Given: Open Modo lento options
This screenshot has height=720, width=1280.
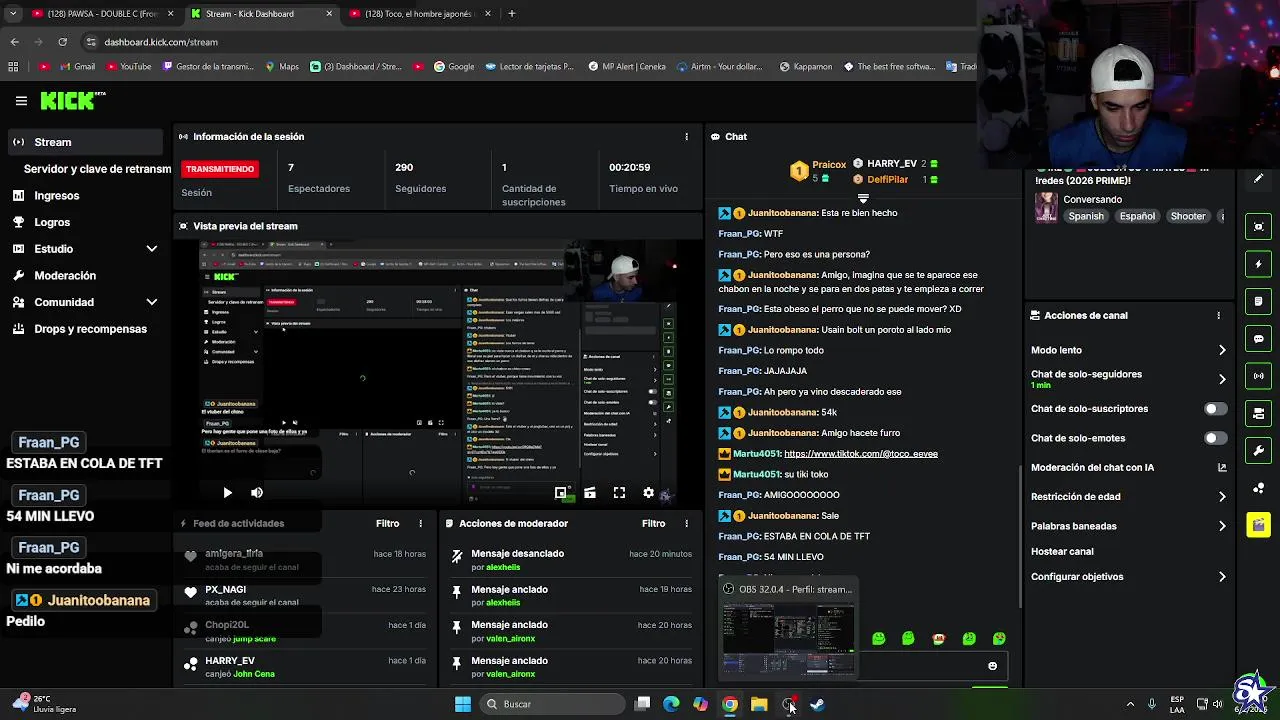Looking at the screenshot, I should (1128, 351).
